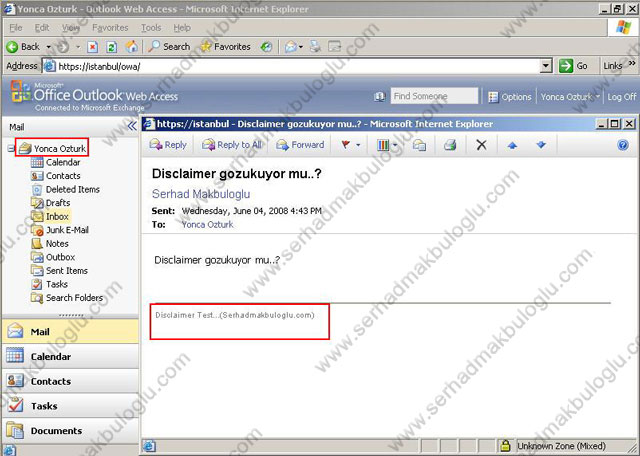This screenshot has height=456, width=640.
Task: Open Search Folders
Action: click(x=67, y=298)
